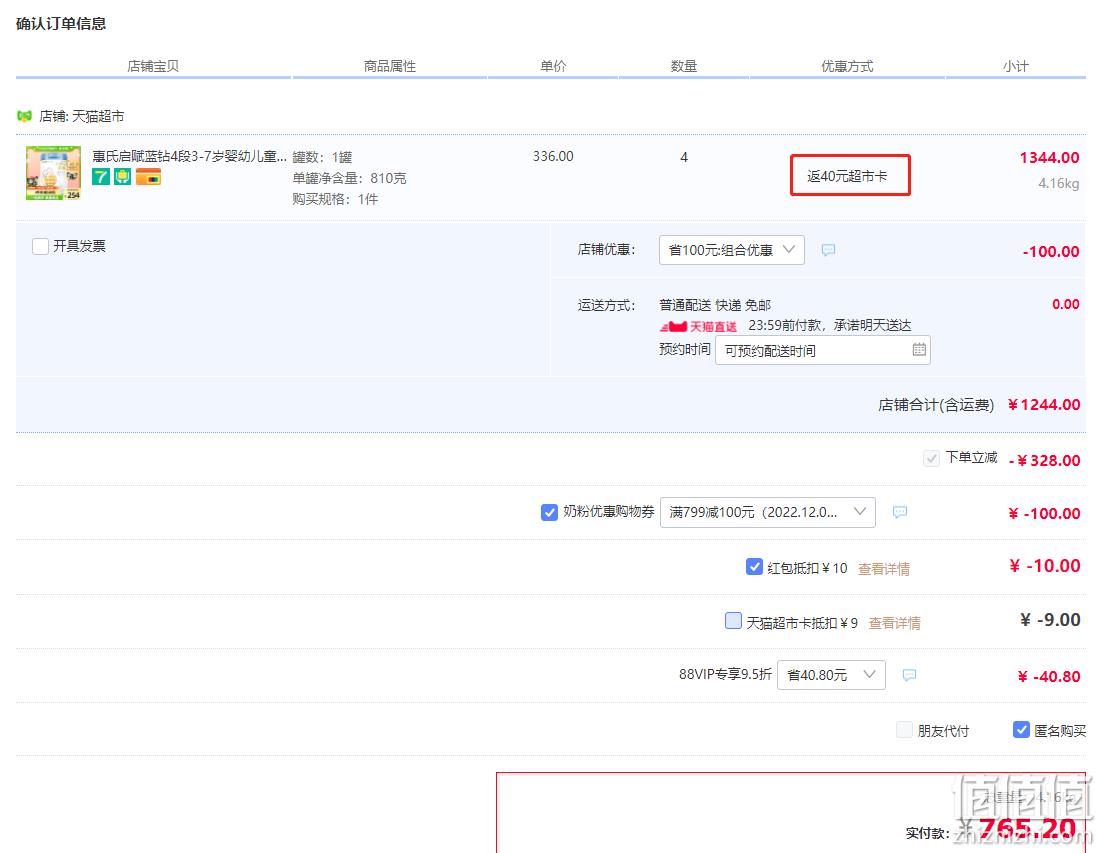Click the ¥ -9.00 supermarket card amount
Viewport: 1102px width, 853px height.
coord(1050,620)
